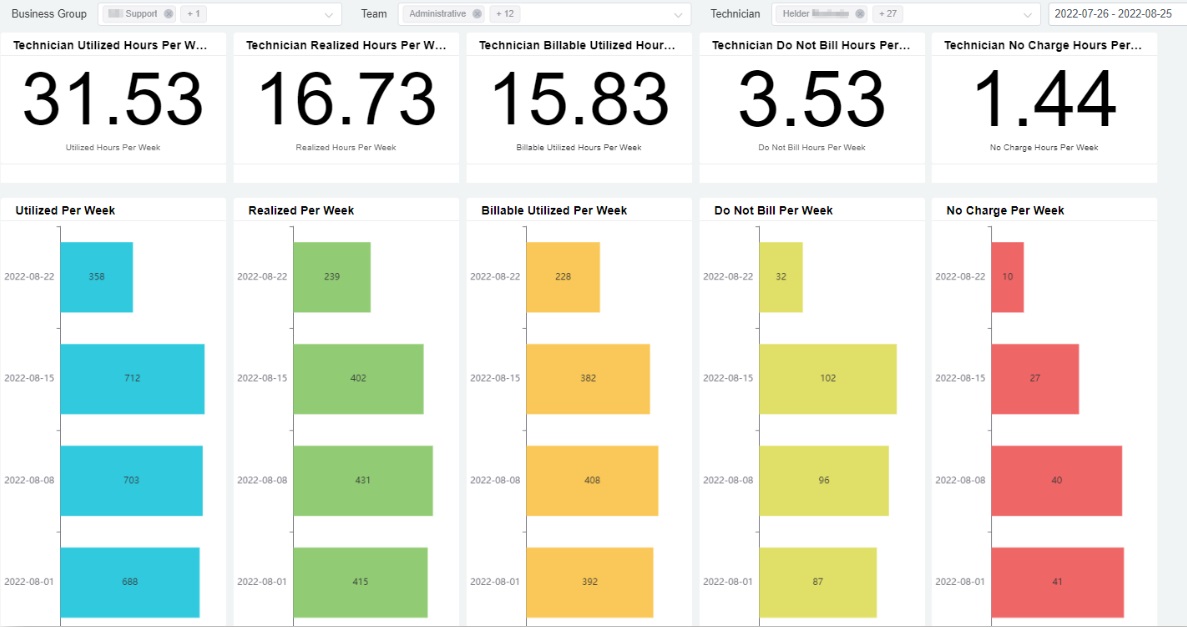
Task: Select the 31.53 Utilized Hours KPI card
Action: (x=113, y=97)
